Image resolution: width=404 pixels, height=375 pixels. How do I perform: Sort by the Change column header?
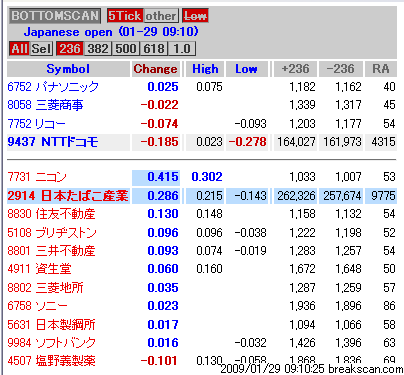click(156, 69)
